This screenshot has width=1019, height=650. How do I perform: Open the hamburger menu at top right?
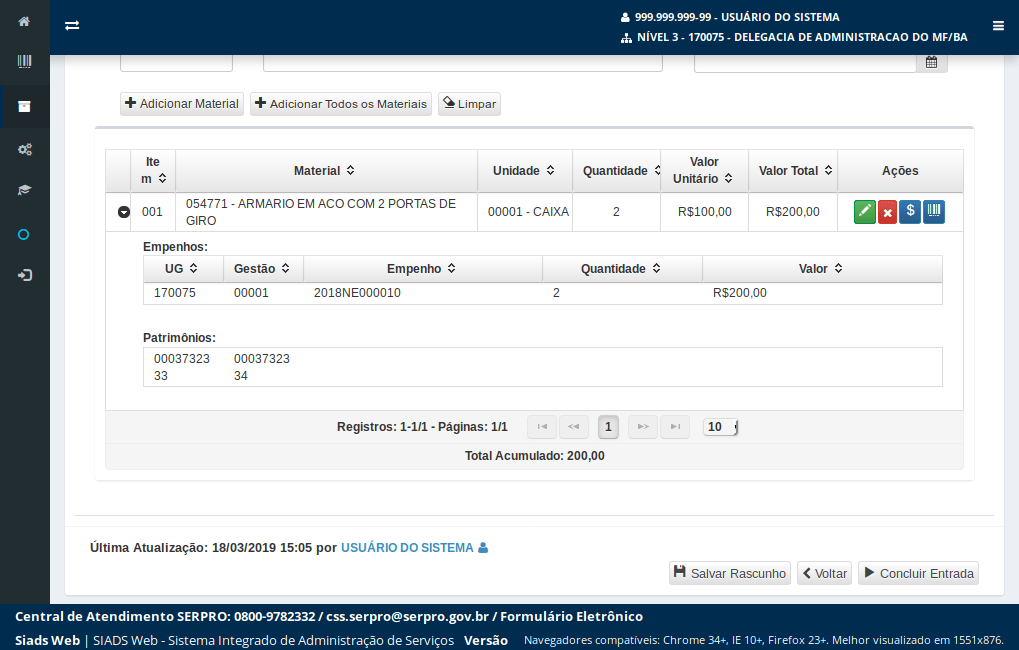tap(998, 26)
